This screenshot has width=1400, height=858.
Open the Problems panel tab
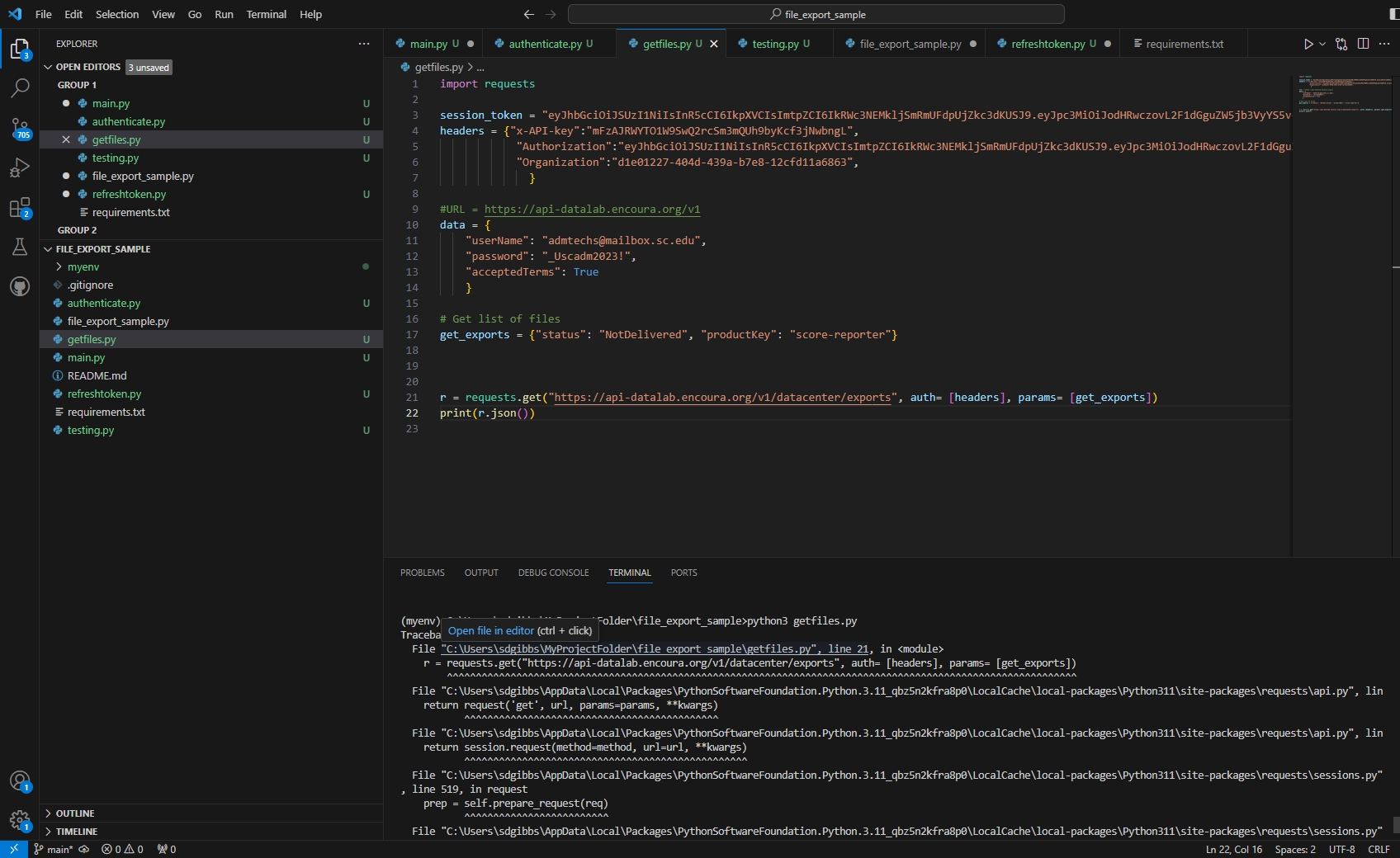[423, 573]
